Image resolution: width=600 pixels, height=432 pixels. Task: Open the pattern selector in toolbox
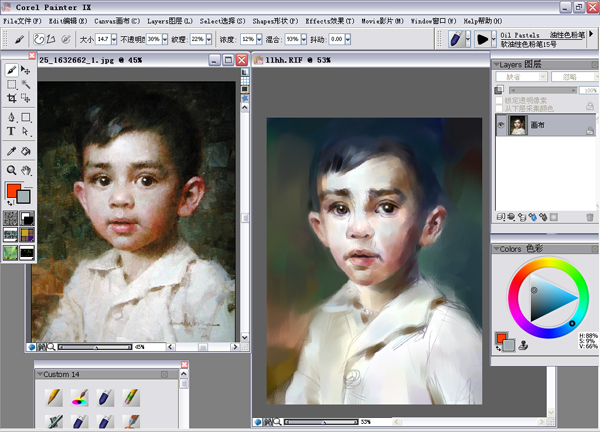tap(11, 235)
